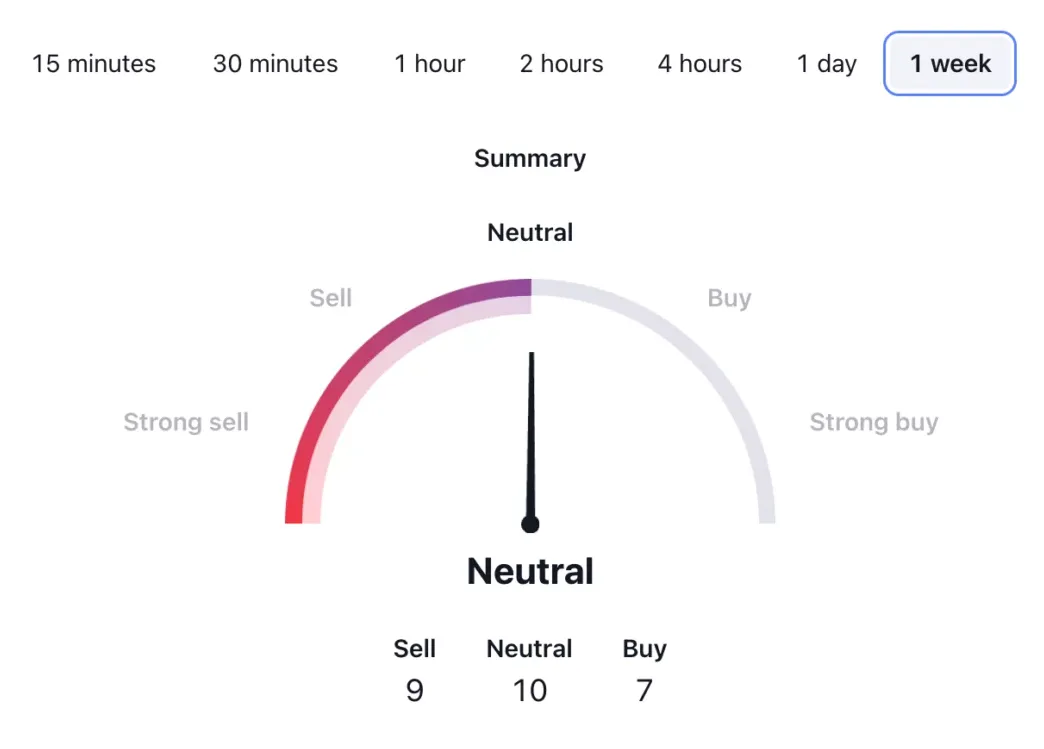Open the 1 hour interval view
The image size is (1044, 749).
[429, 63]
